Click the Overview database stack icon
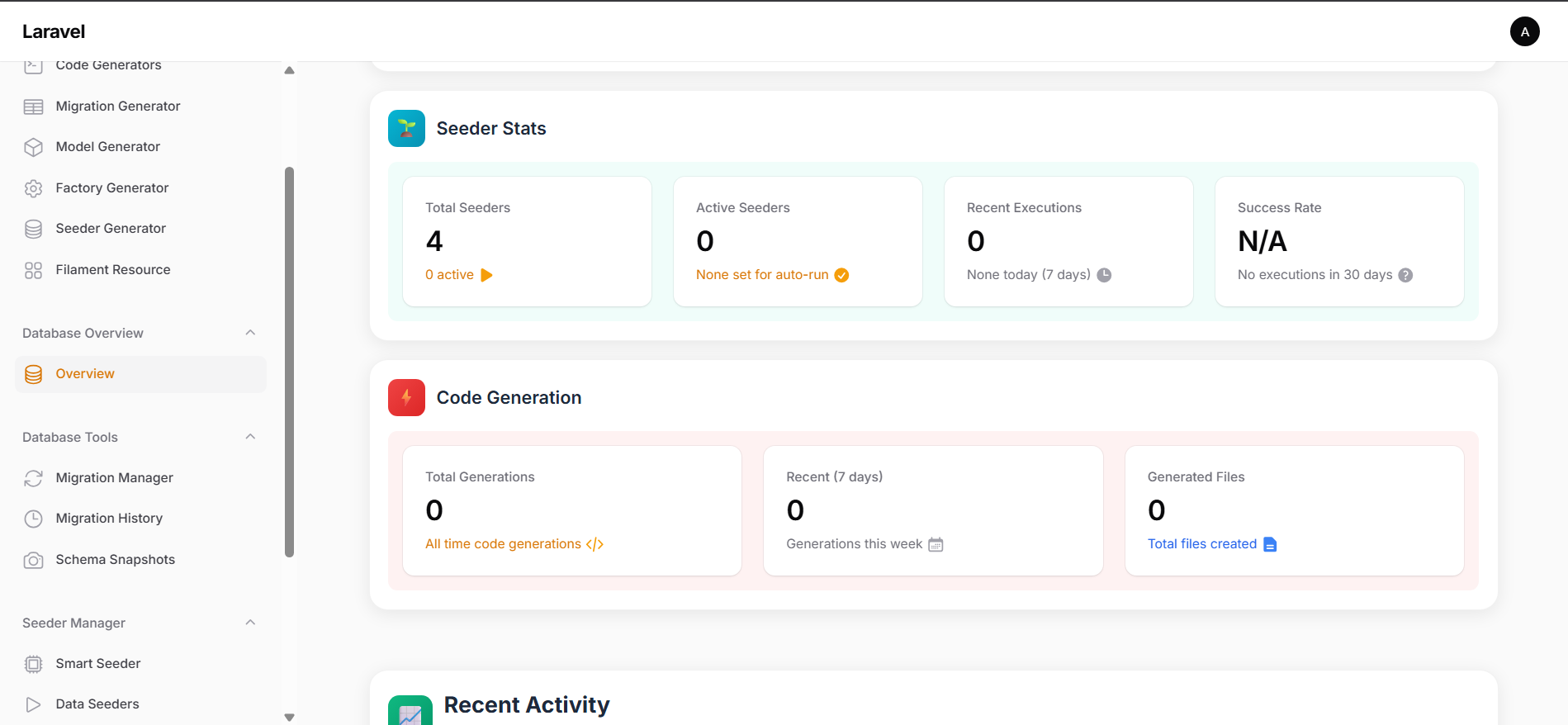 (33, 374)
